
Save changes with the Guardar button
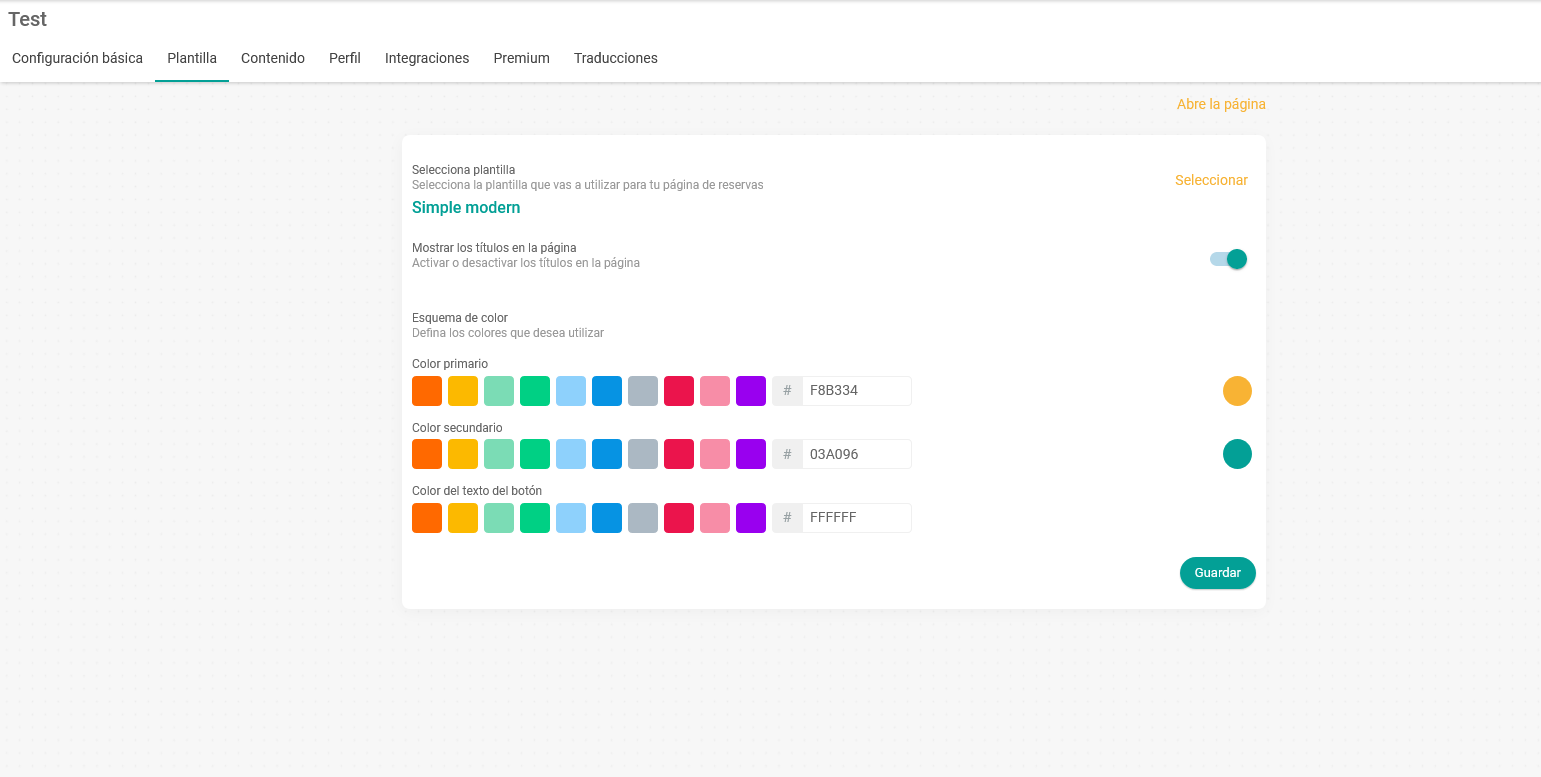[x=1217, y=573]
